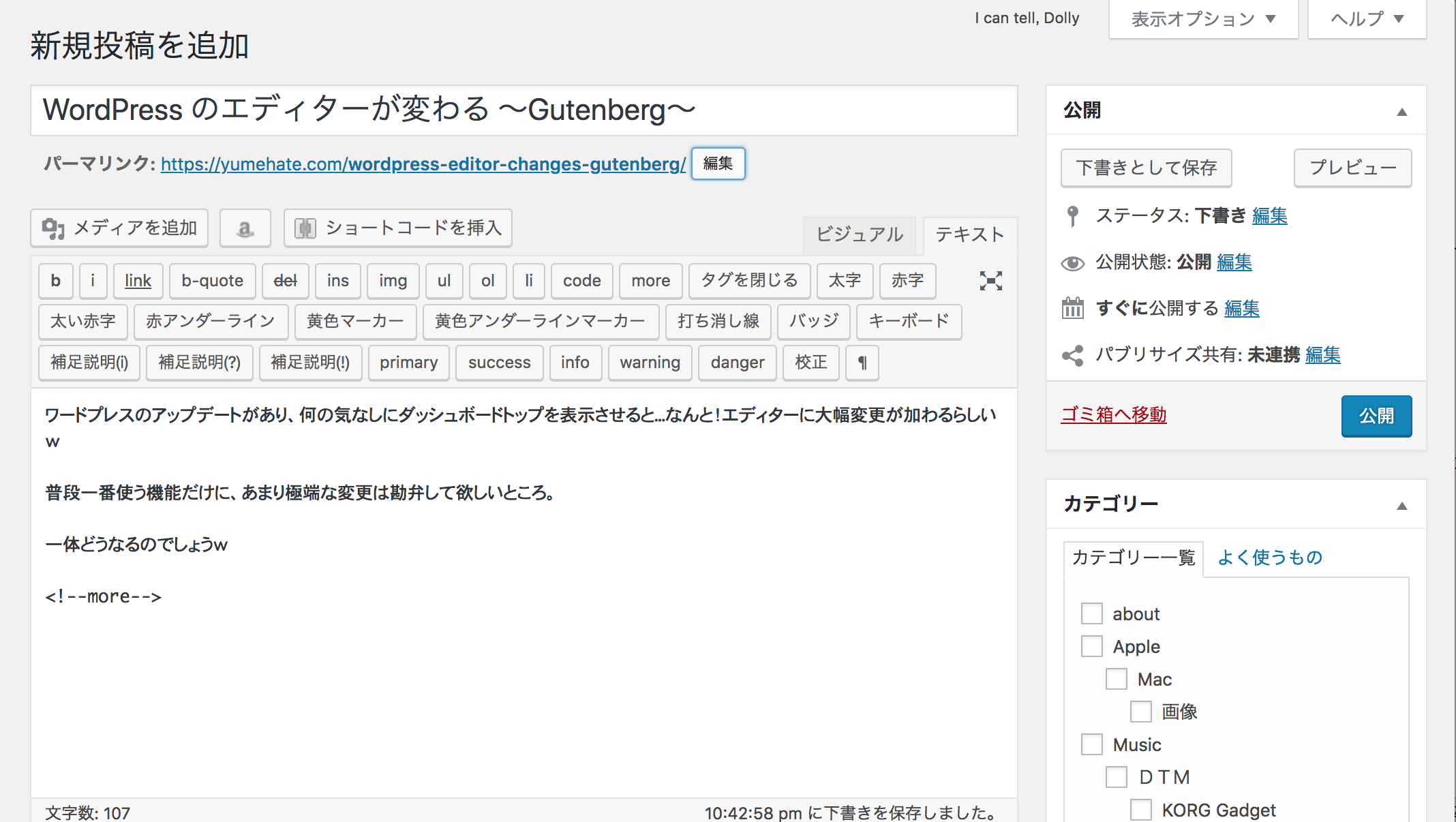The height and width of the screenshot is (822, 1456).
Task: Click the ins quicktag button
Action: point(338,281)
